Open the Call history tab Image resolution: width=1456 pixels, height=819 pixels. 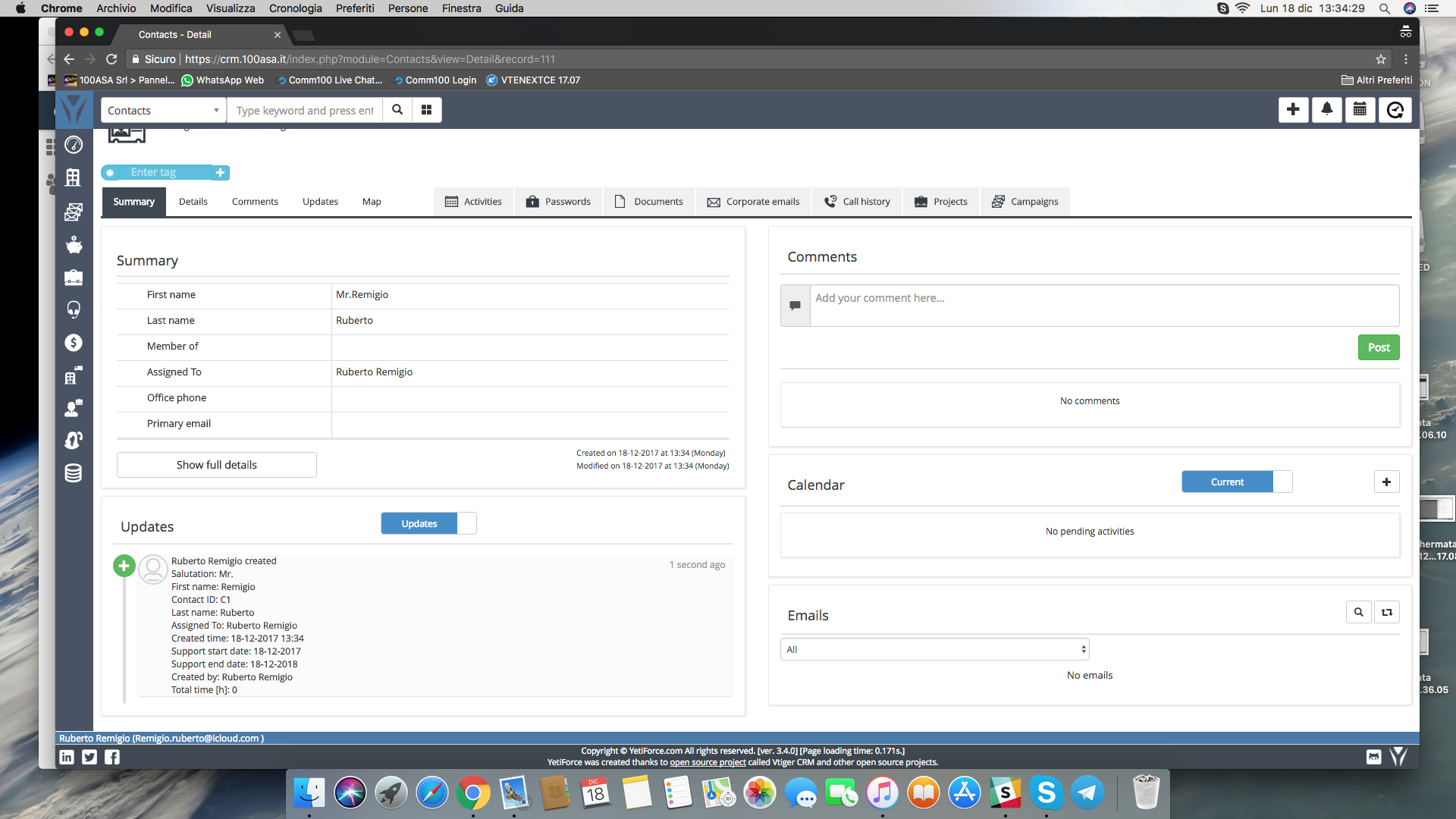[857, 202]
